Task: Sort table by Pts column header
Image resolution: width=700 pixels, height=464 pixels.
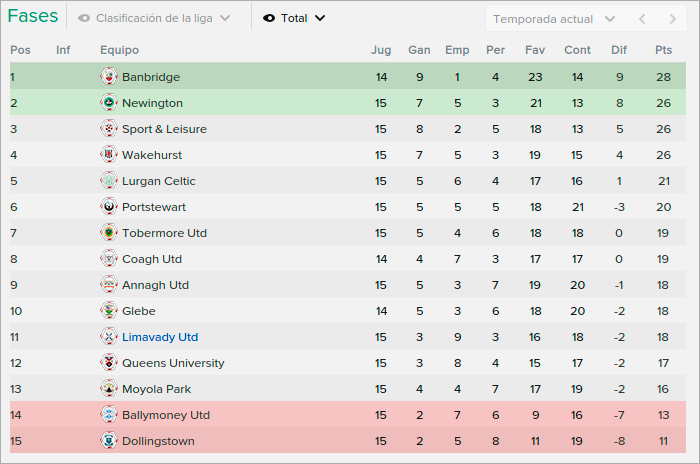Action: point(663,50)
